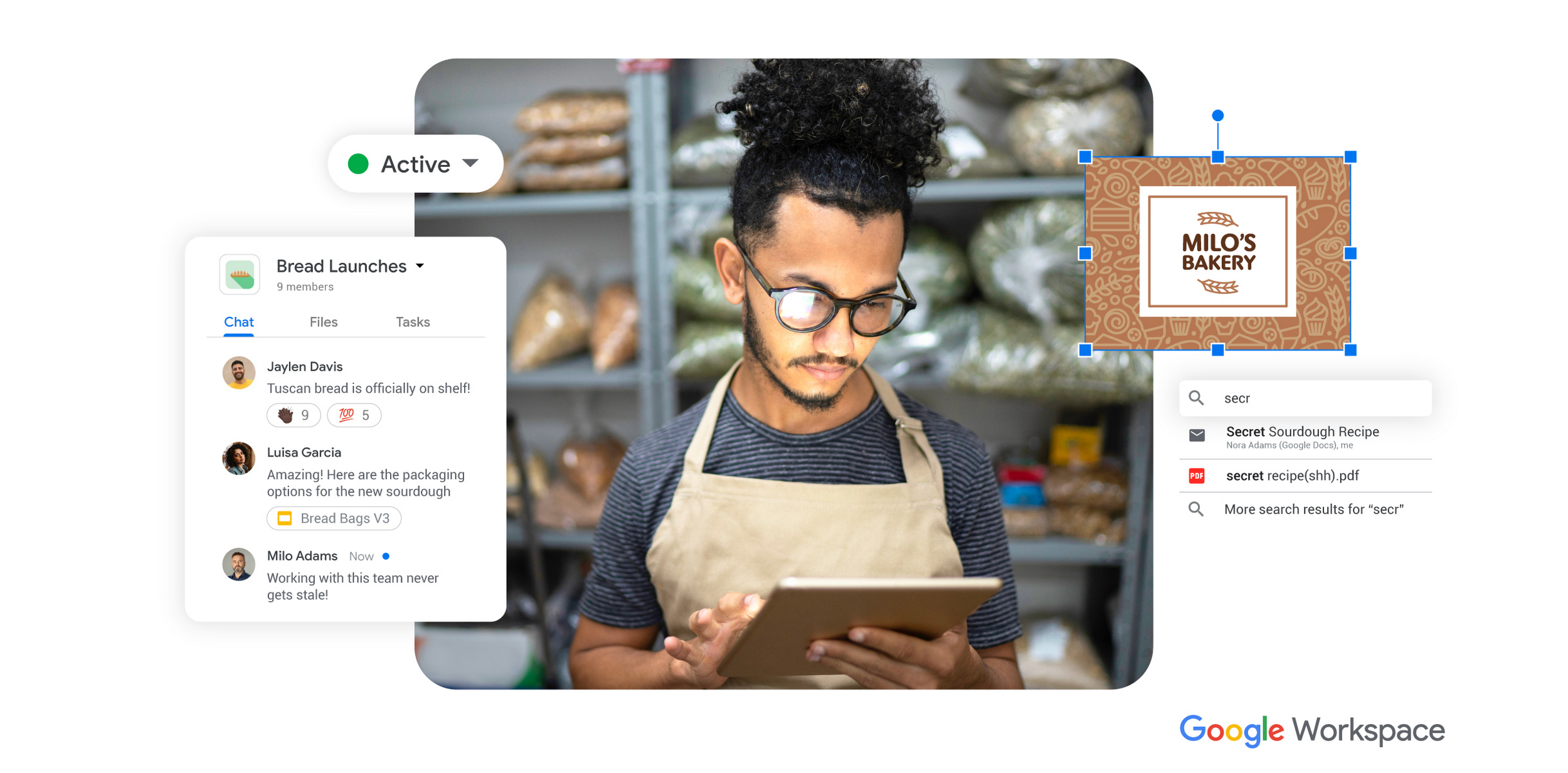Switch to the Files tab

[324, 321]
